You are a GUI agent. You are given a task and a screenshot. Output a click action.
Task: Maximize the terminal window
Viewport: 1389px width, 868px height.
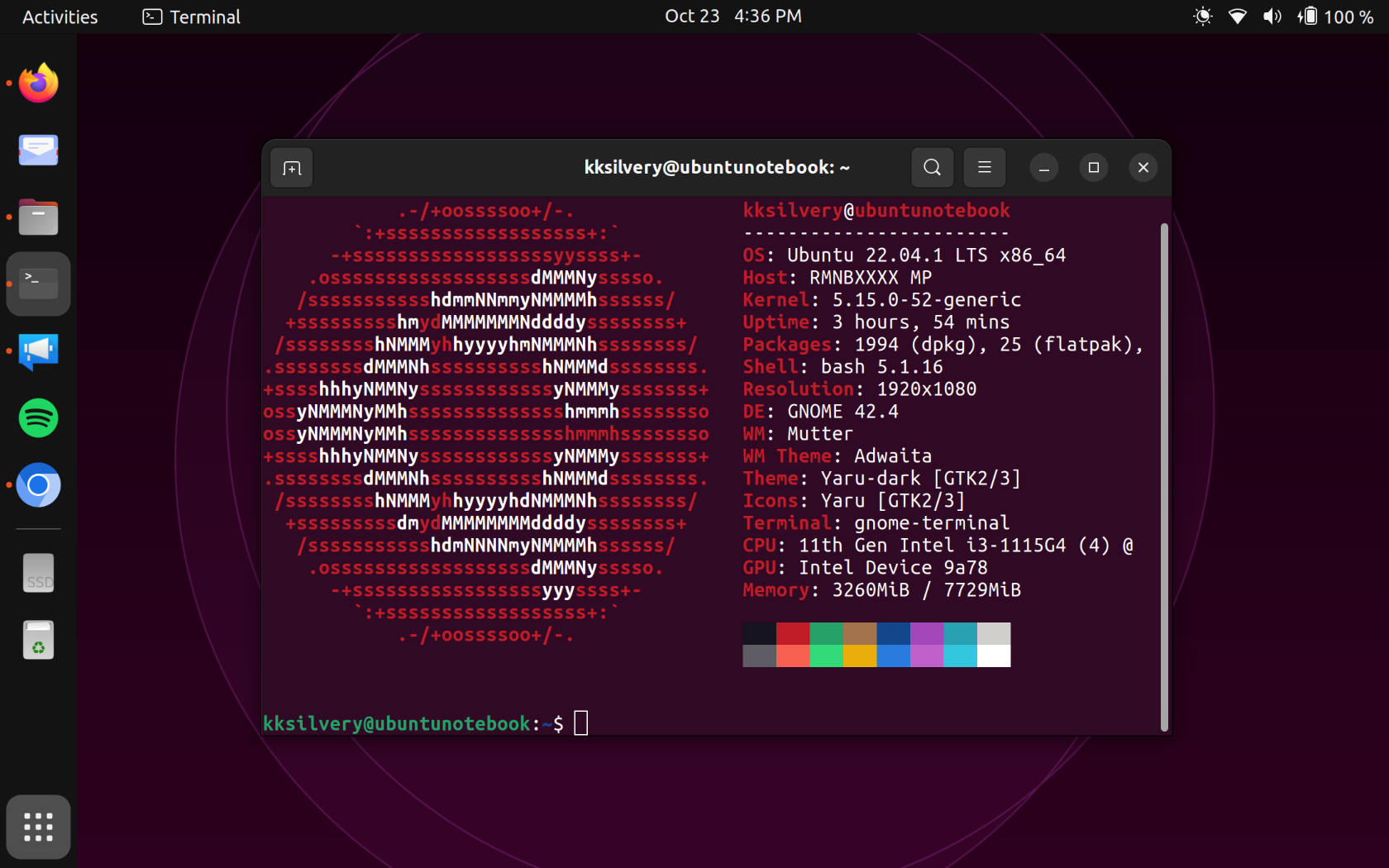click(x=1094, y=168)
